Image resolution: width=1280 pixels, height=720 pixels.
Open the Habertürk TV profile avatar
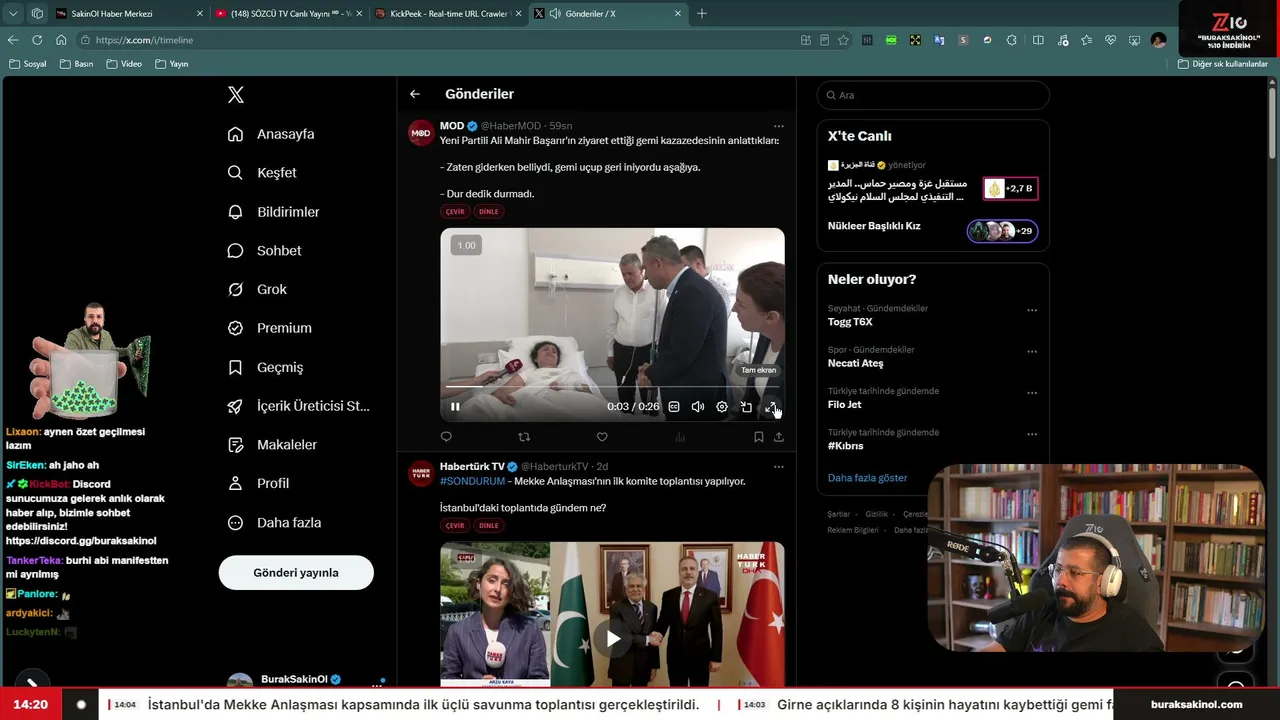click(421, 473)
